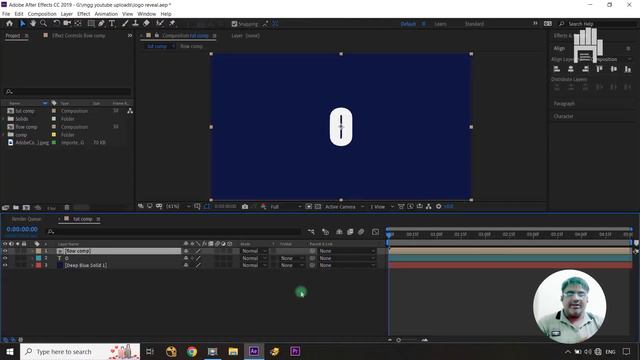Image resolution: width=640 pixels, height=360 pixels.
Task: Toggle Motion Blur enable switch in timeline
Action: [361, 232]
